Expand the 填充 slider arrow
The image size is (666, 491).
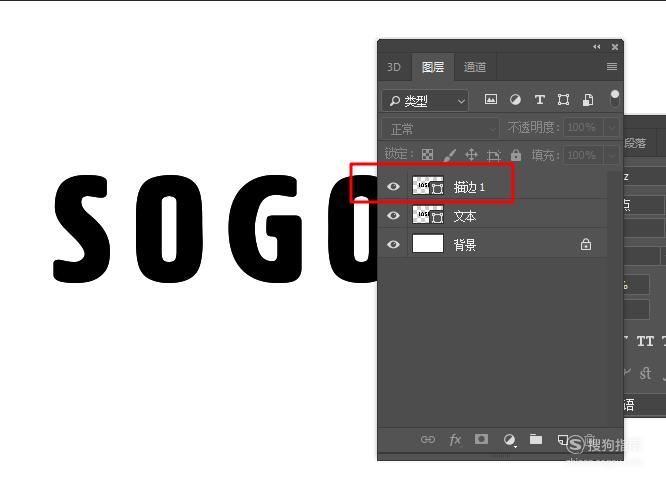click(x=612, y=155)
